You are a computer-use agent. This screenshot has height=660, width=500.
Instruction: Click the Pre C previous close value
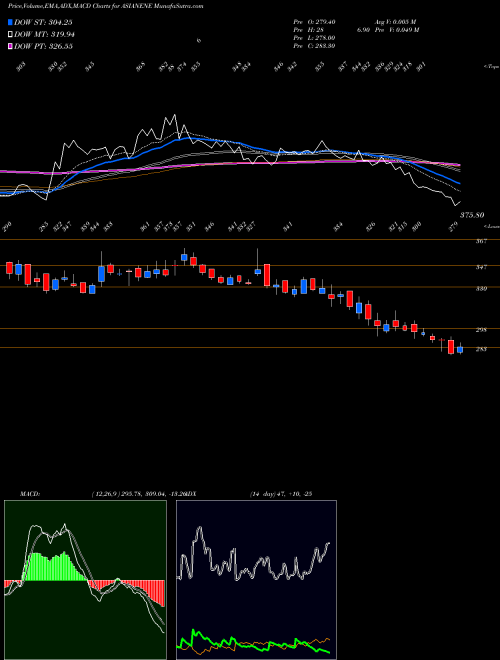pos(314,46)
